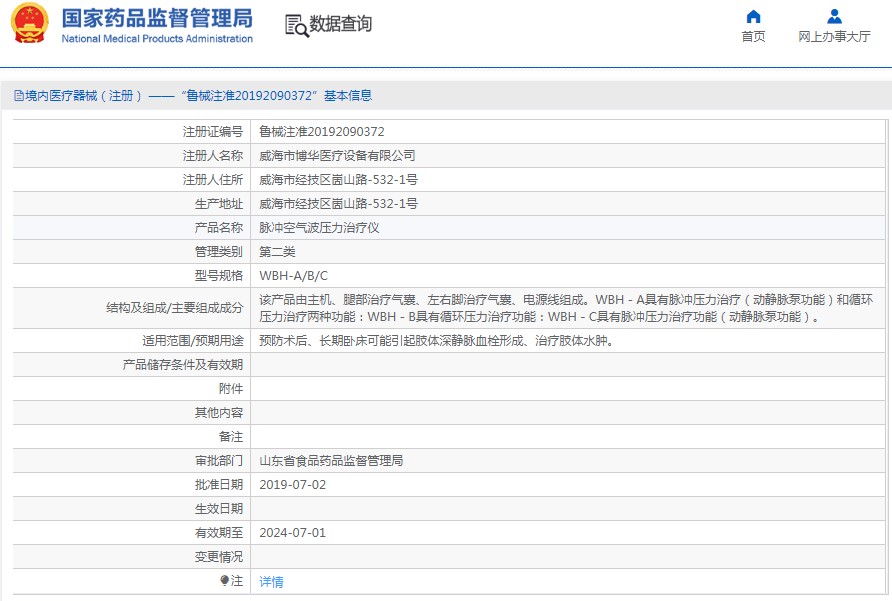This screenshot has height=601, width=892.
Task: Select model value WBH-A/B/C
Action: tap(294, 275)
